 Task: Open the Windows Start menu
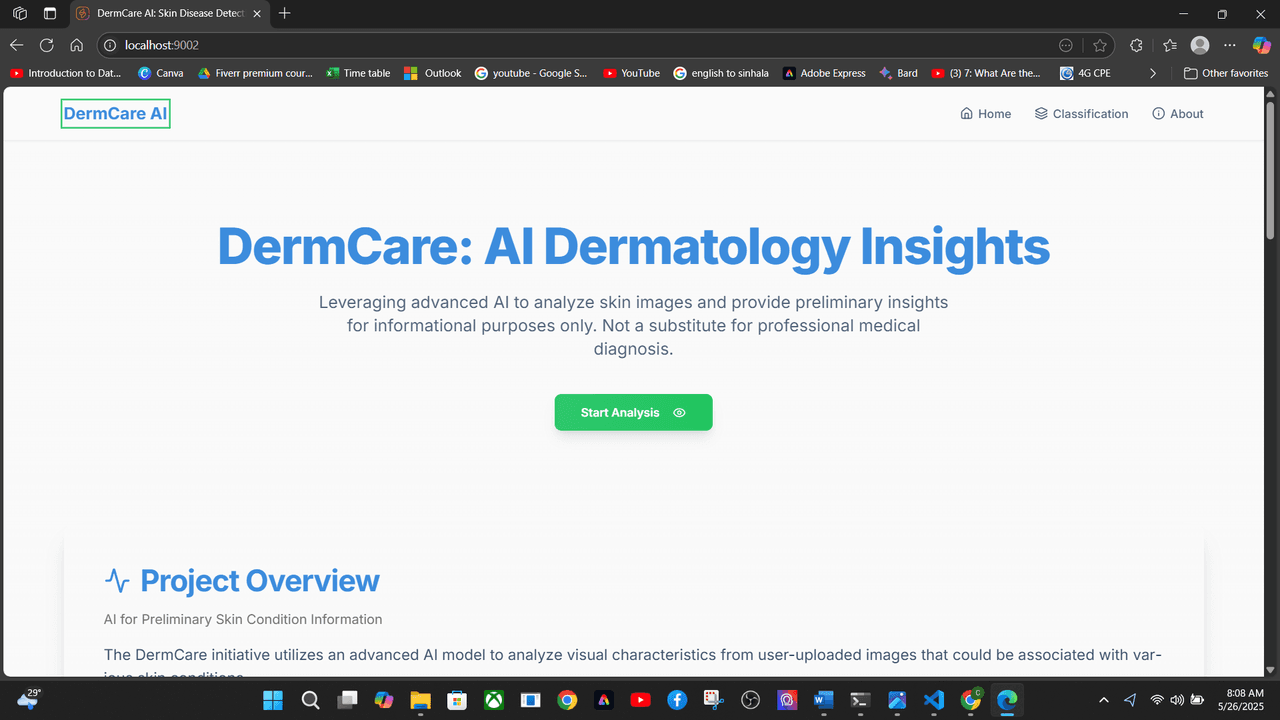tap(273, 700)
